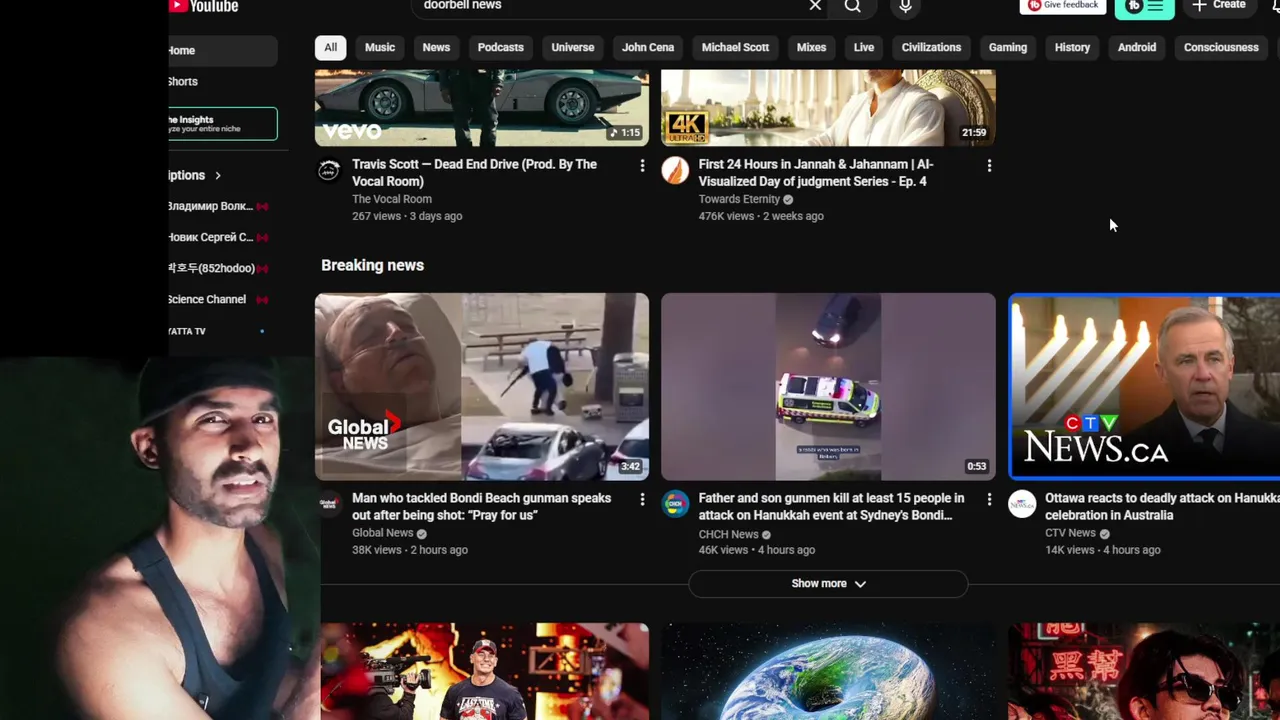Open the Global News channel avatar

tap(329, 504)
